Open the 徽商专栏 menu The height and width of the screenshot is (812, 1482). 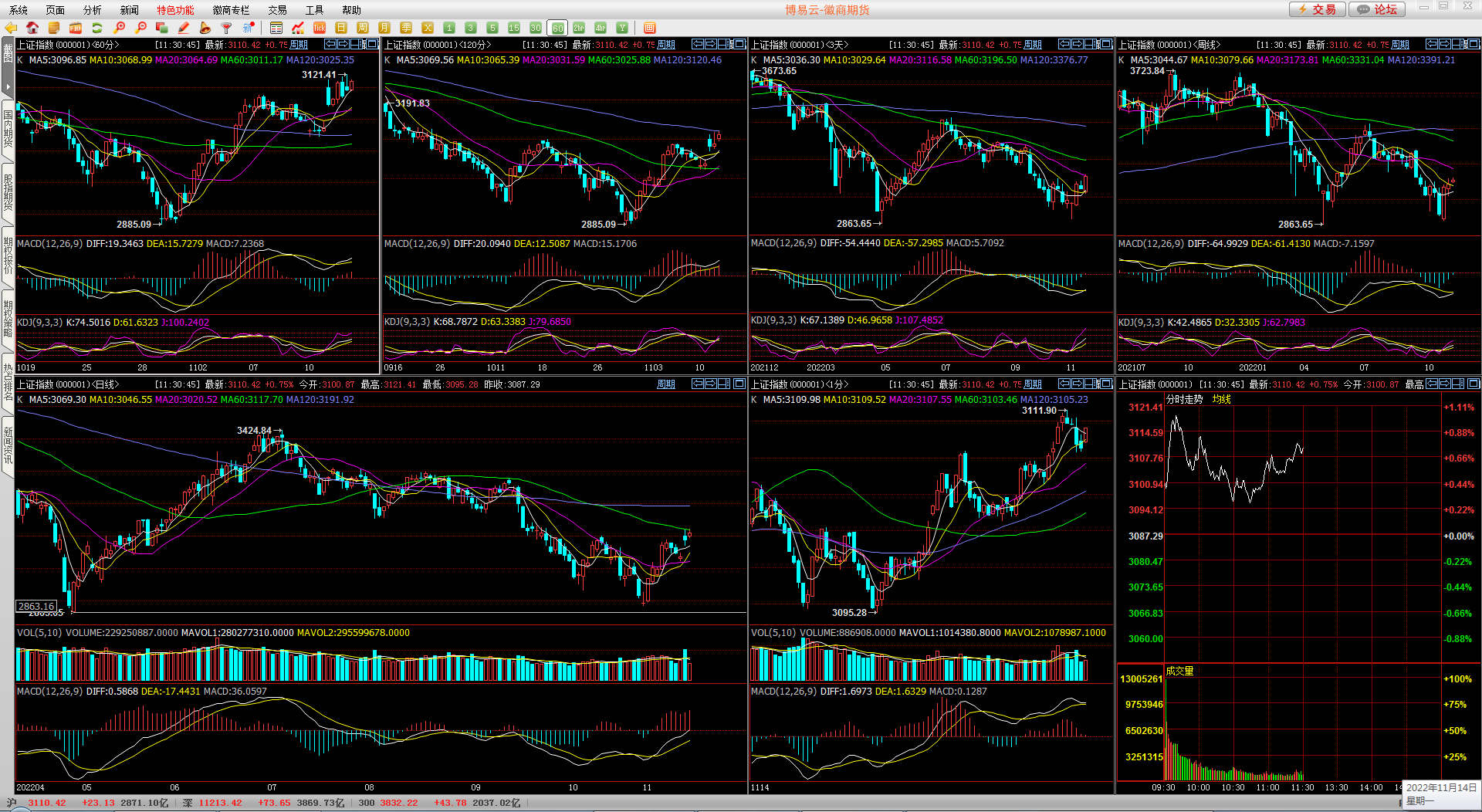point(232,10)
